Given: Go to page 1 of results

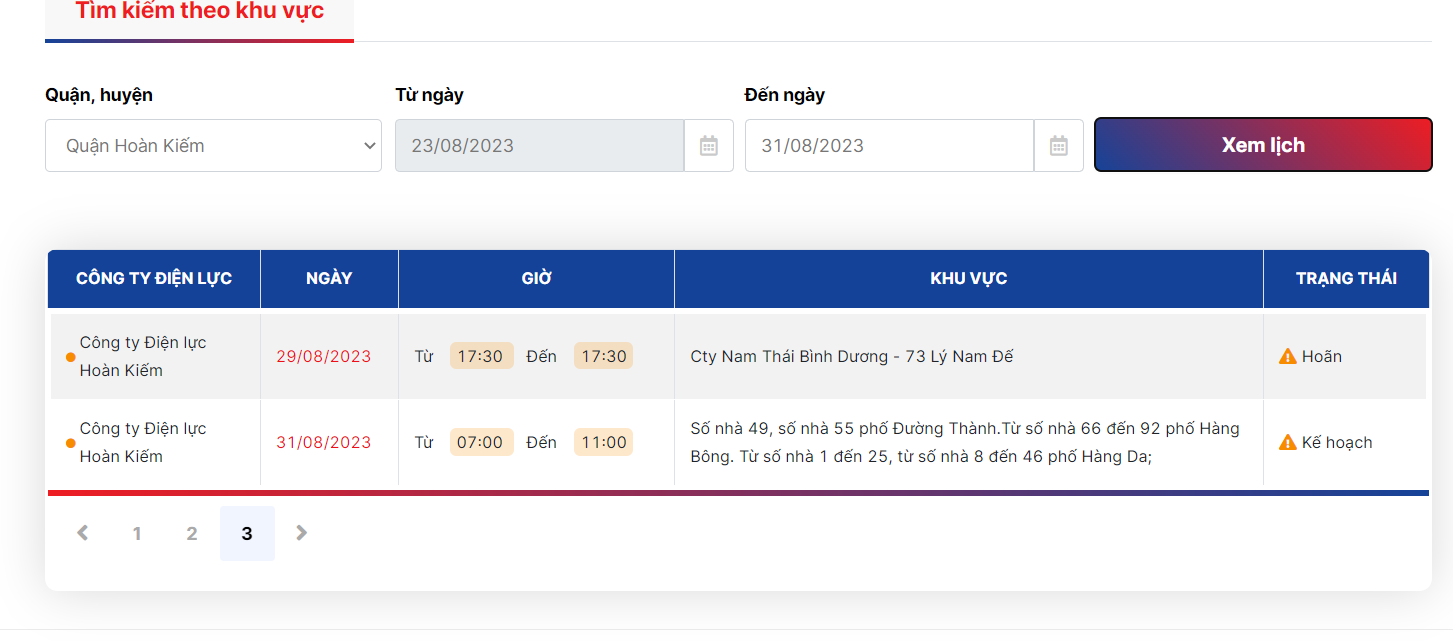Looking at the screenshot, I should pyautogui.click(x=137, y=534).
